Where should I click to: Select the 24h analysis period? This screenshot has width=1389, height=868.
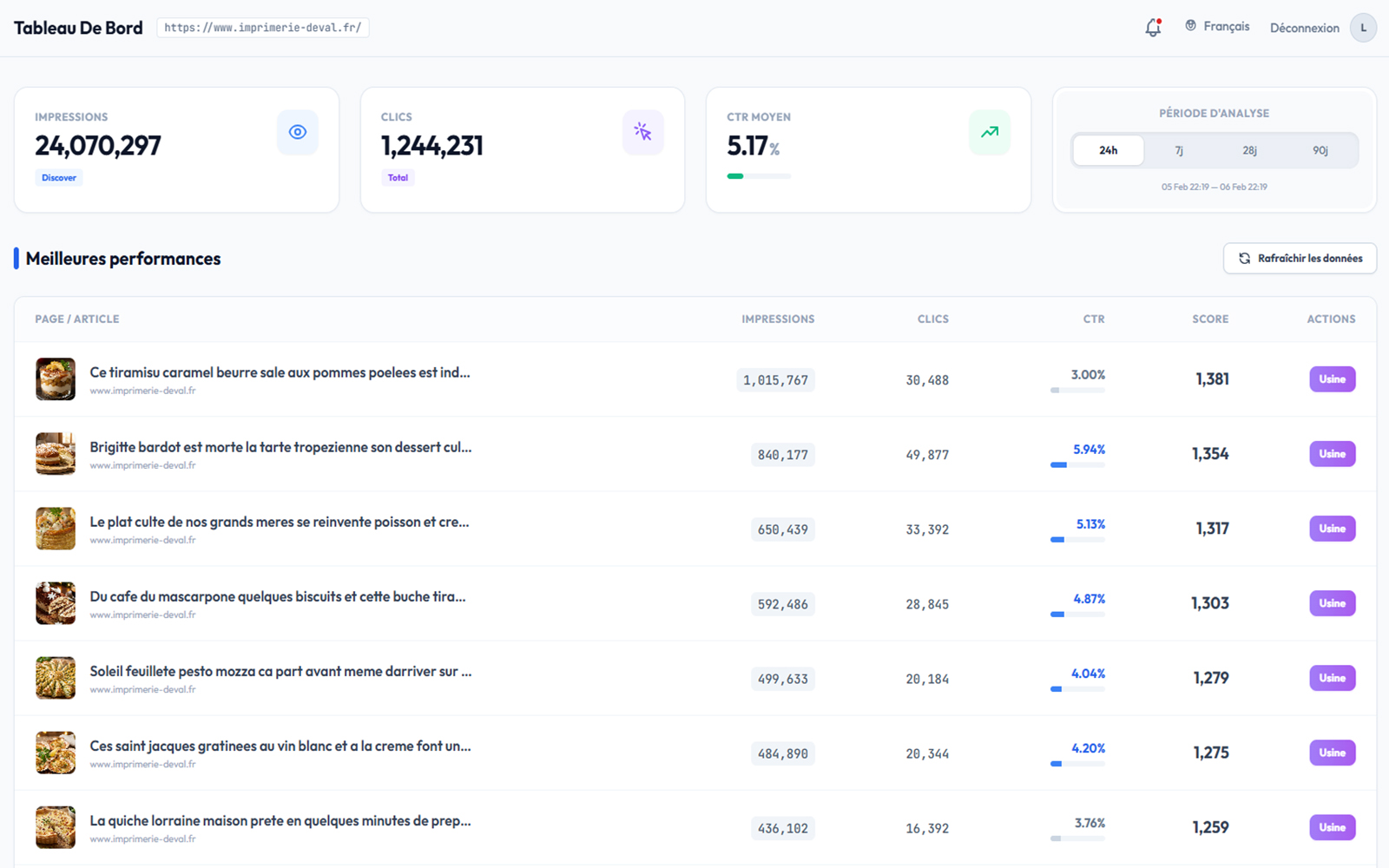tap(1109, 150)
